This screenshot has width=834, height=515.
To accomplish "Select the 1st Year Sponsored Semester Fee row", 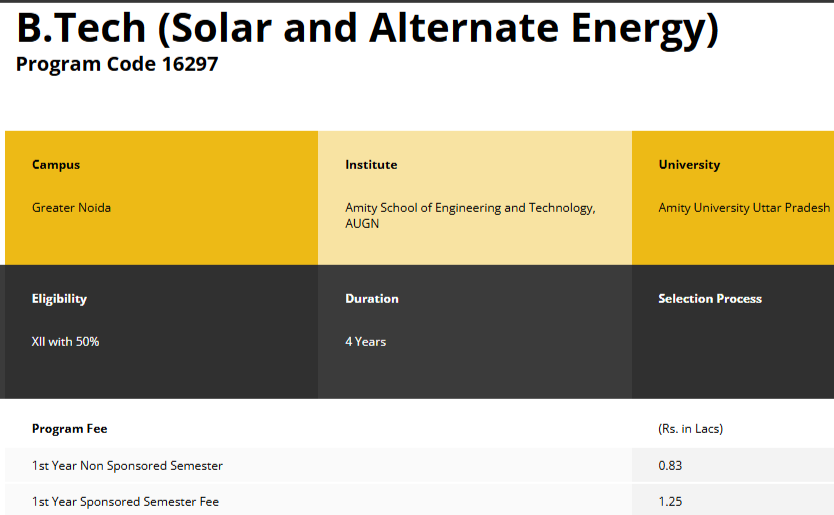I will pos(125,502).
